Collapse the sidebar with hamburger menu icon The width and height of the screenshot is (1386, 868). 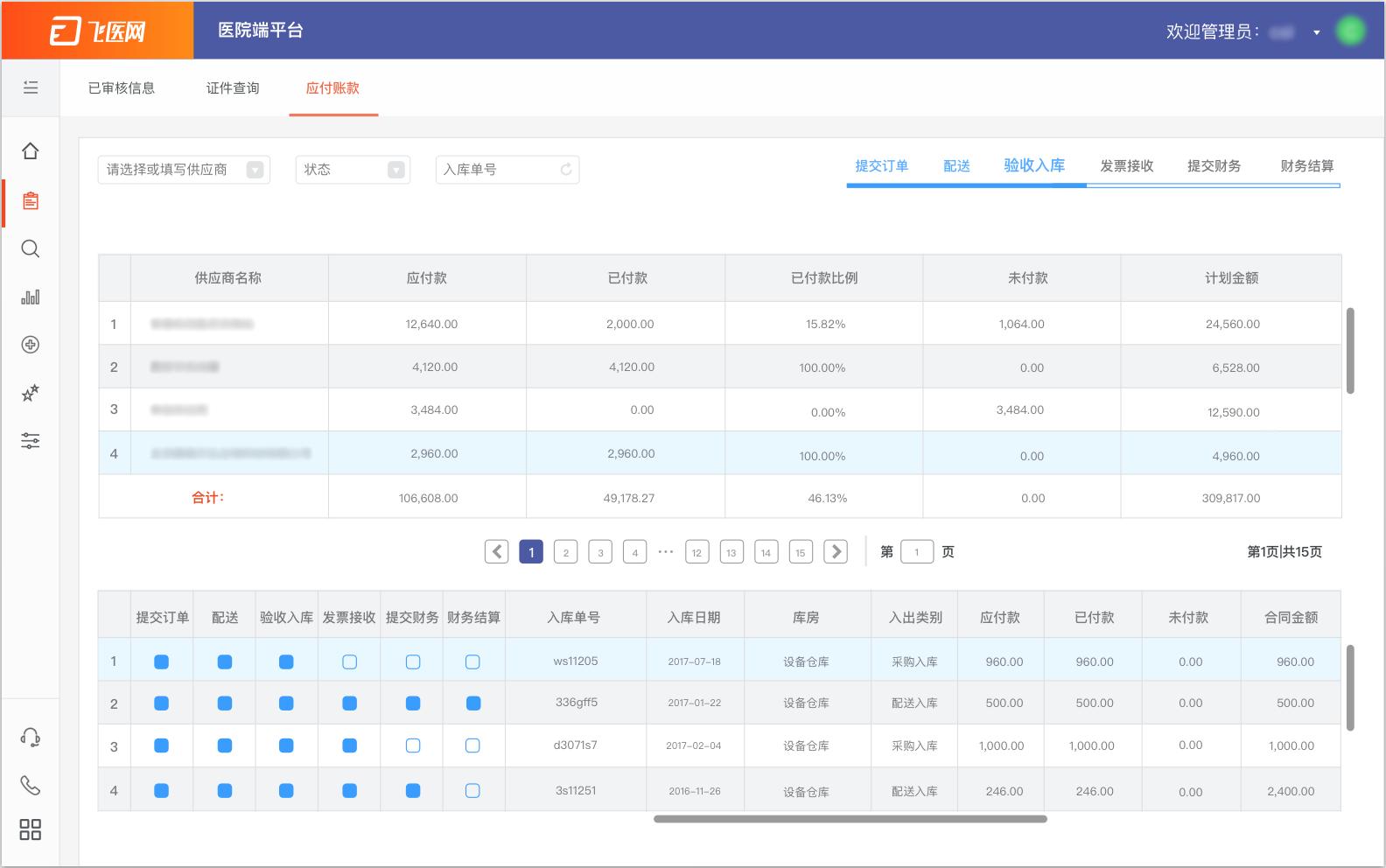tap(30, 87)
